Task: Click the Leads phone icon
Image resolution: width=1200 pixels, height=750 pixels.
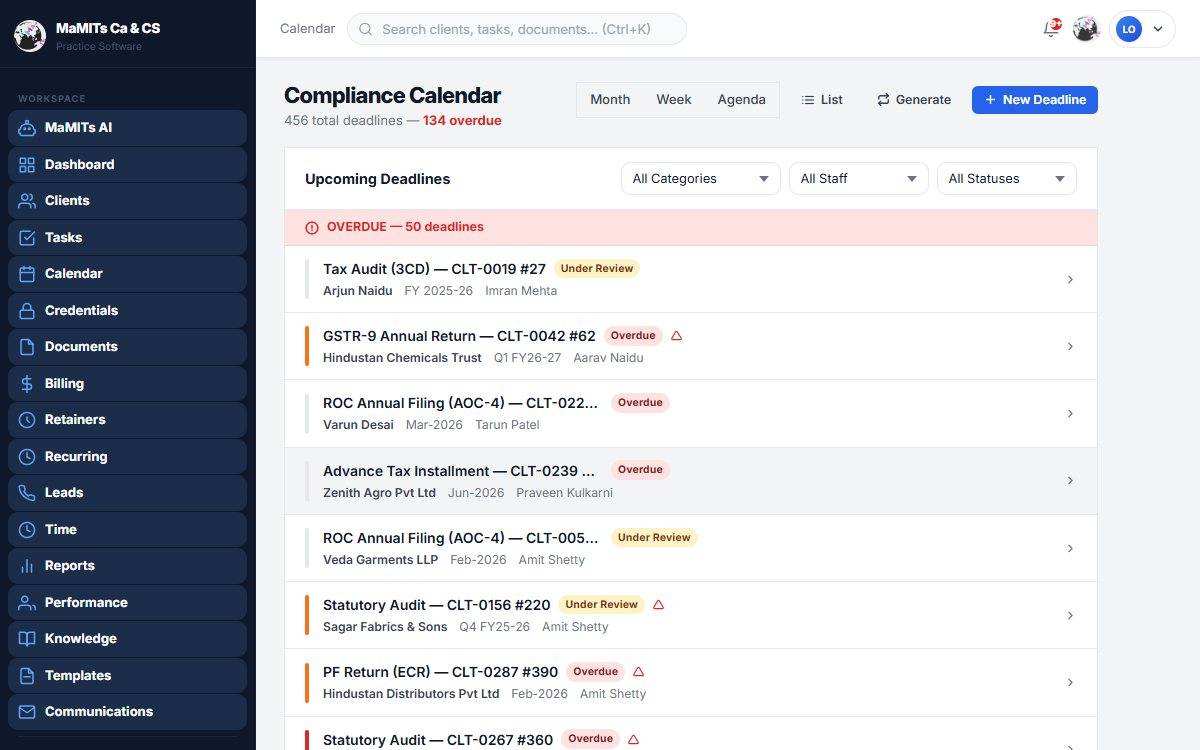Action: 27,493
